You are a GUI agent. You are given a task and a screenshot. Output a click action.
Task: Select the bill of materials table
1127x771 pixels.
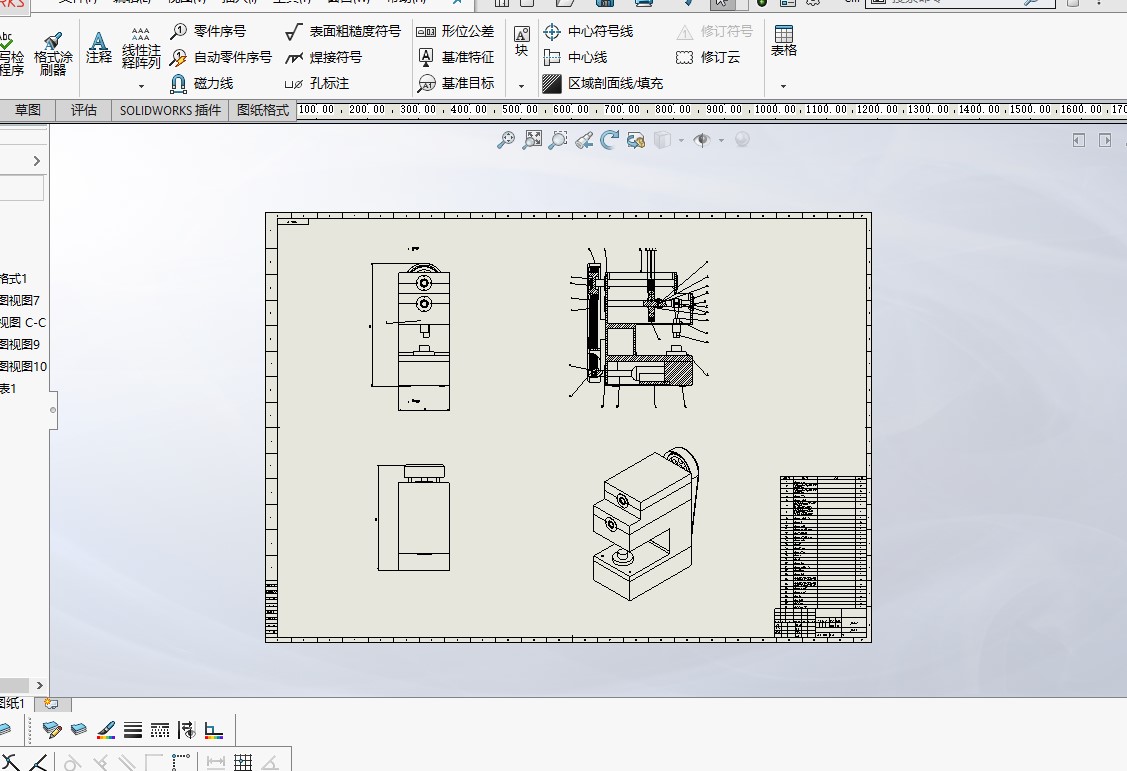[x=823, y=543]
